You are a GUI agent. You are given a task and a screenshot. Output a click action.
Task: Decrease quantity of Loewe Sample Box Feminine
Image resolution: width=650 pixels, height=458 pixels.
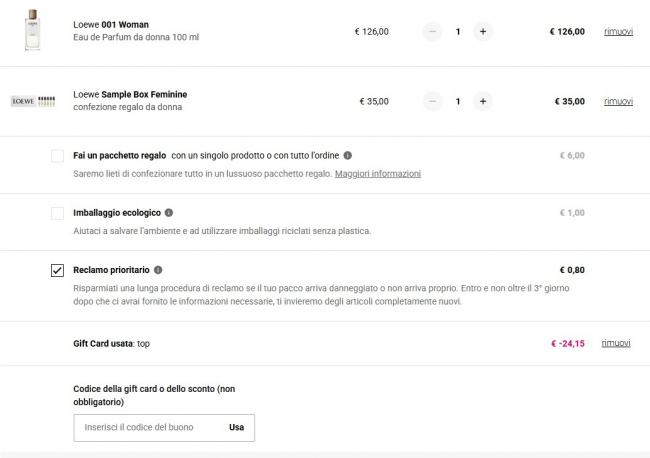pyautogui.click(x=433, y=101)
